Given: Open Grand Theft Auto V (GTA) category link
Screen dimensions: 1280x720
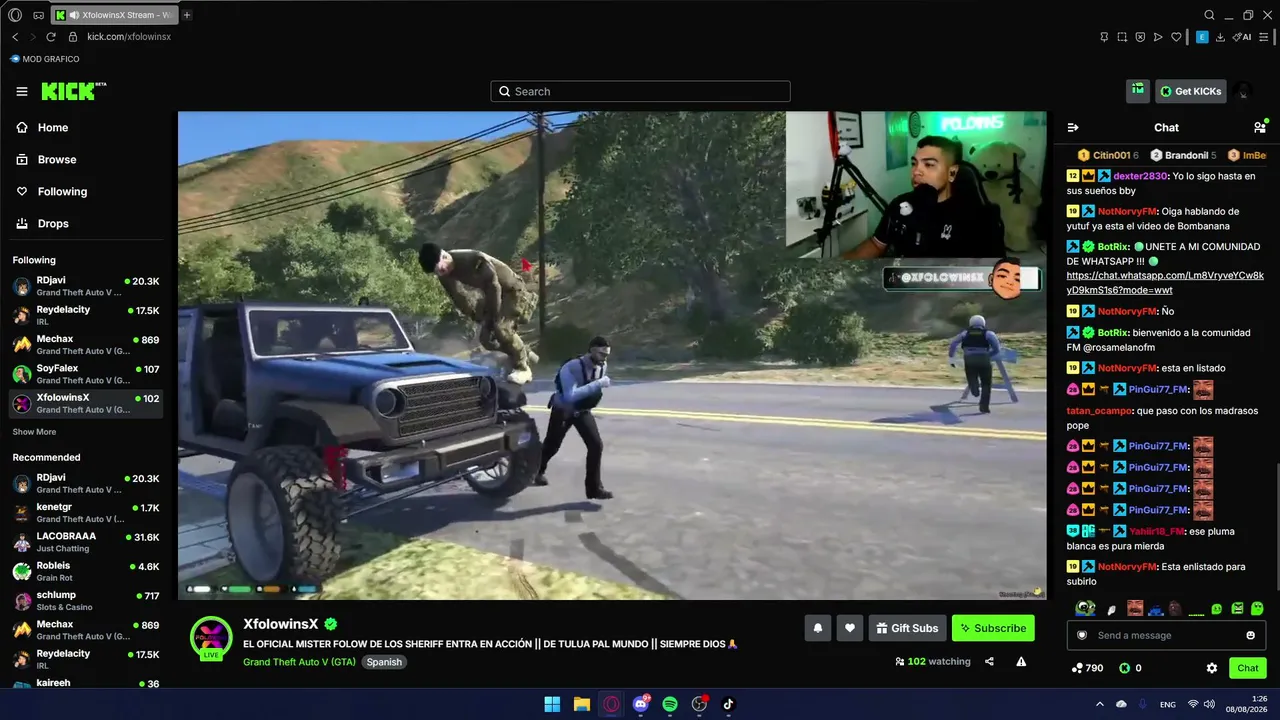Looking at the screenshot, I should (x=299, y=662).
